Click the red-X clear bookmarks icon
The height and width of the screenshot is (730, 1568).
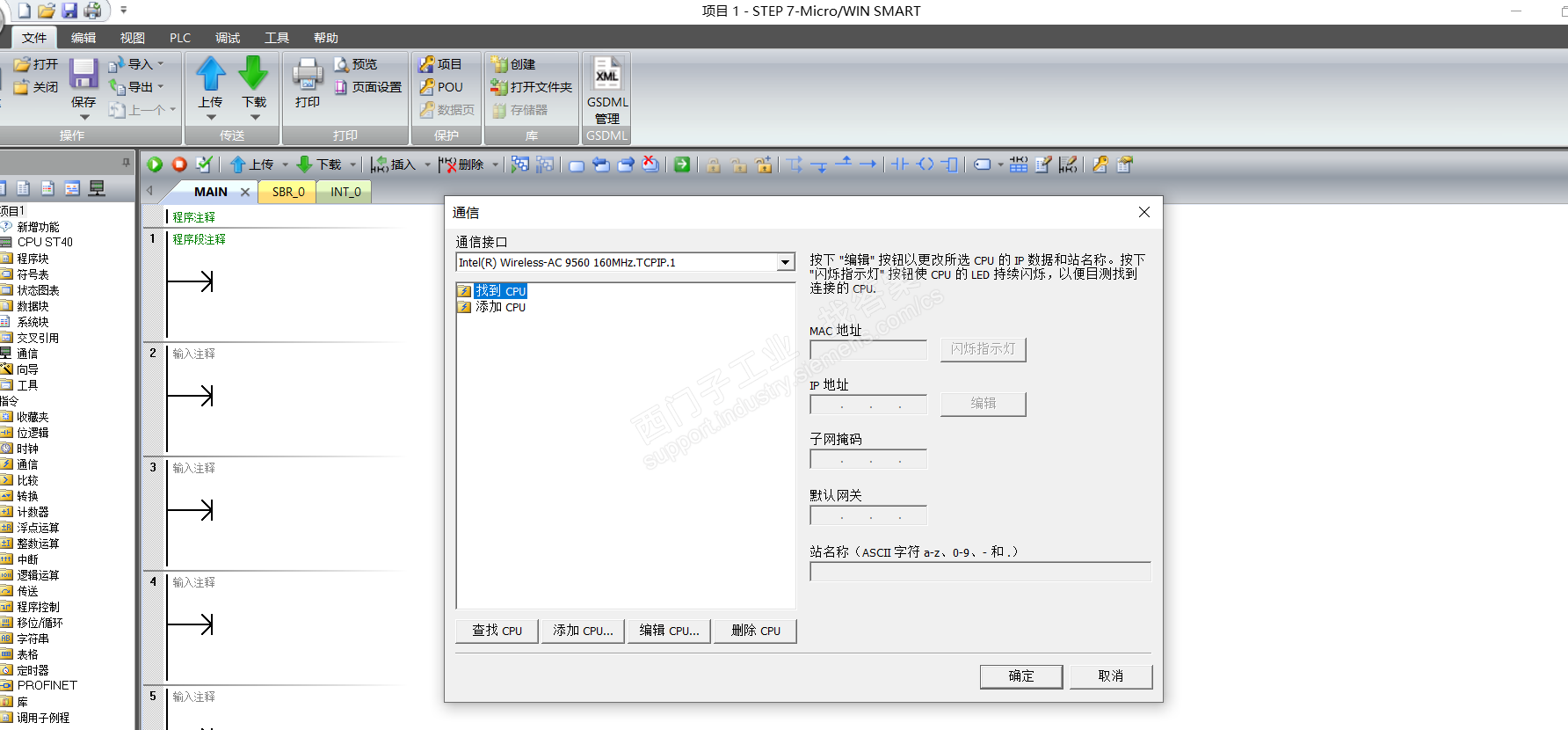650,164
